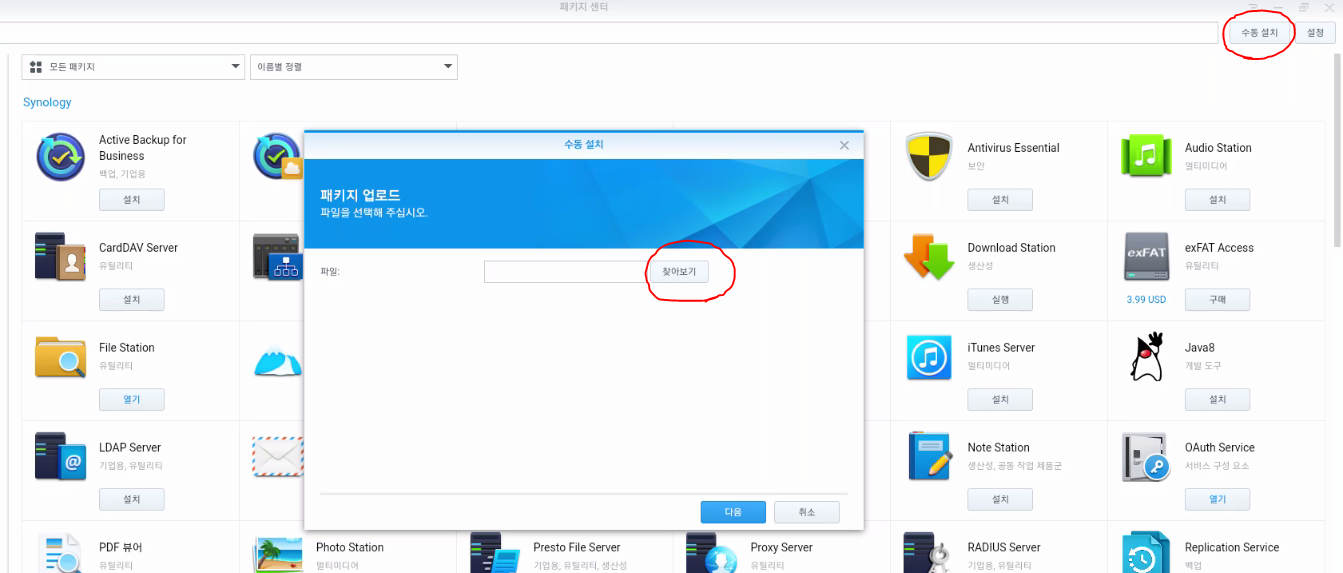
Task: Click the 패키지 업로드 heading in dialog
Action: point(360,195)
